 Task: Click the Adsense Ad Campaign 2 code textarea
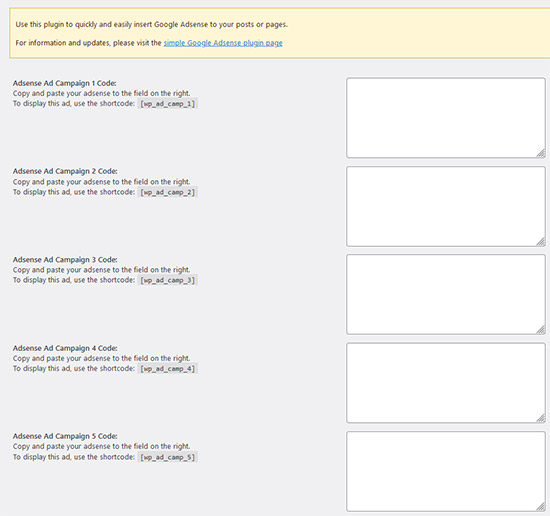pos(446,206)
